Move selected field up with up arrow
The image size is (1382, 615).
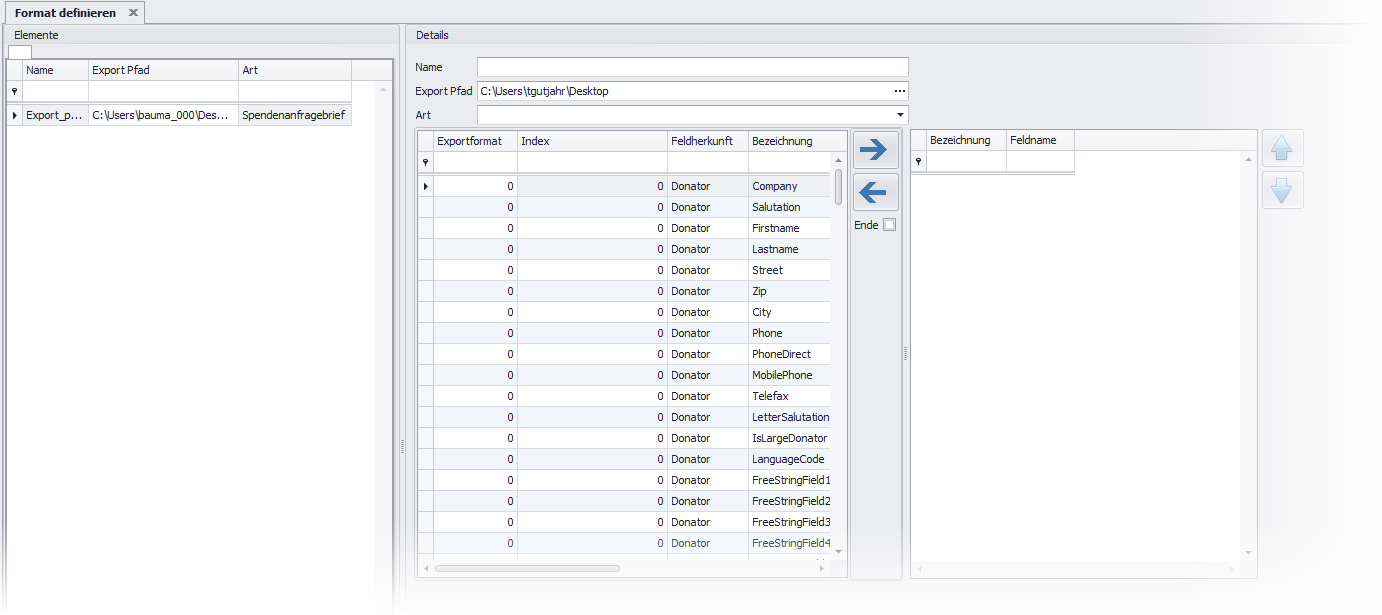[x=1282, y=149]
